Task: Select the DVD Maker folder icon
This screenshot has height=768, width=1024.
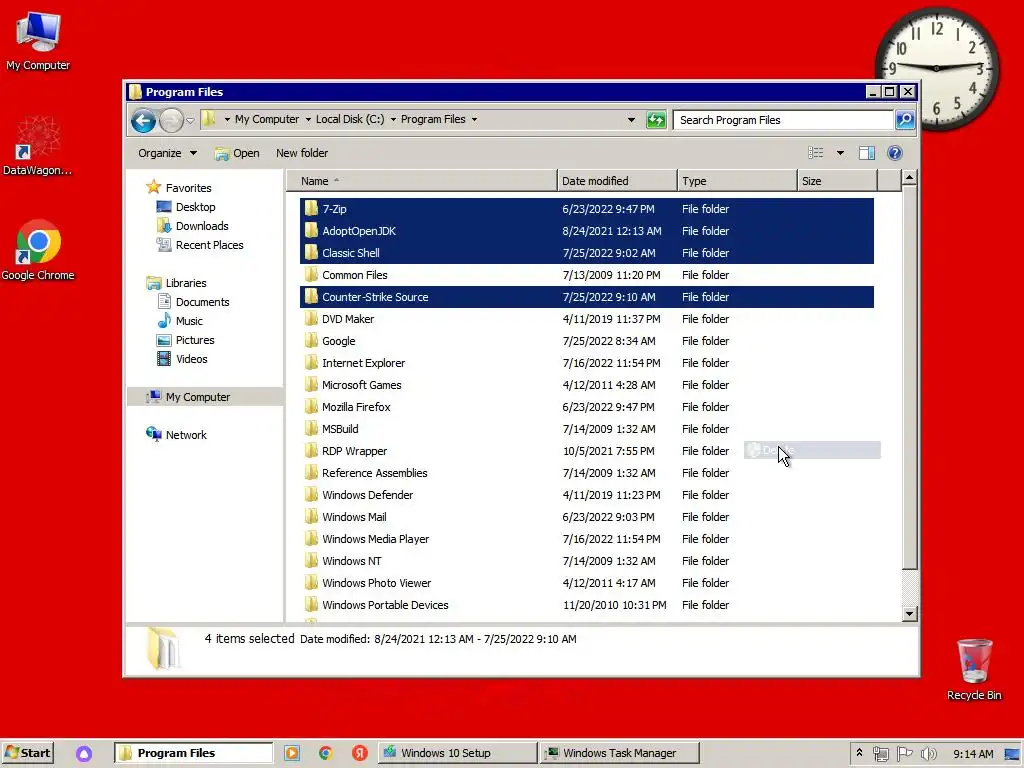Action: pos(312,319)
